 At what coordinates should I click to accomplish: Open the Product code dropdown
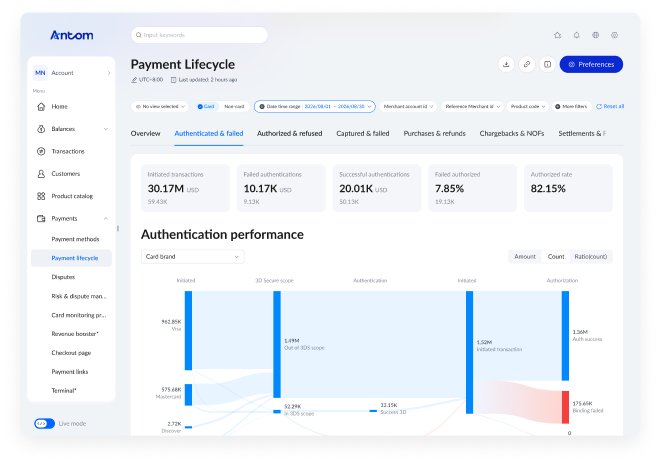click(x=528, y=107)
